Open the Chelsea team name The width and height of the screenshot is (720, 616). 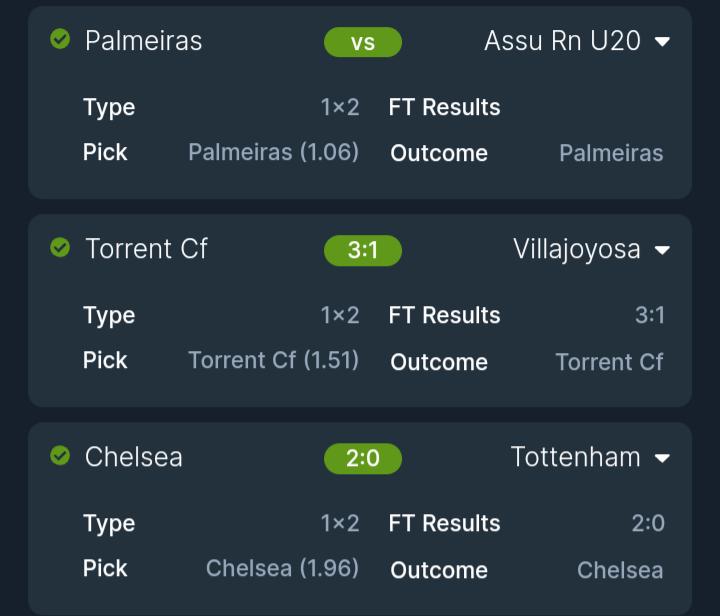tap(134, 457)
